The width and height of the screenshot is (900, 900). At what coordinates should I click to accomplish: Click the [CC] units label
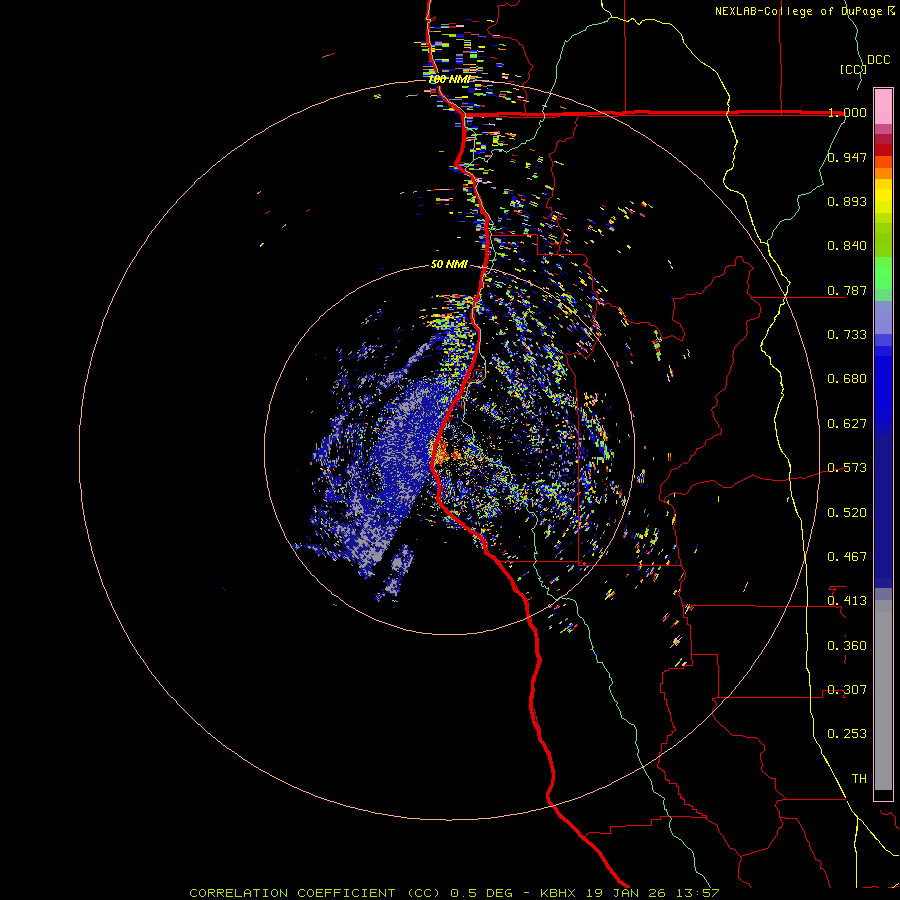[x=854, y=69]
